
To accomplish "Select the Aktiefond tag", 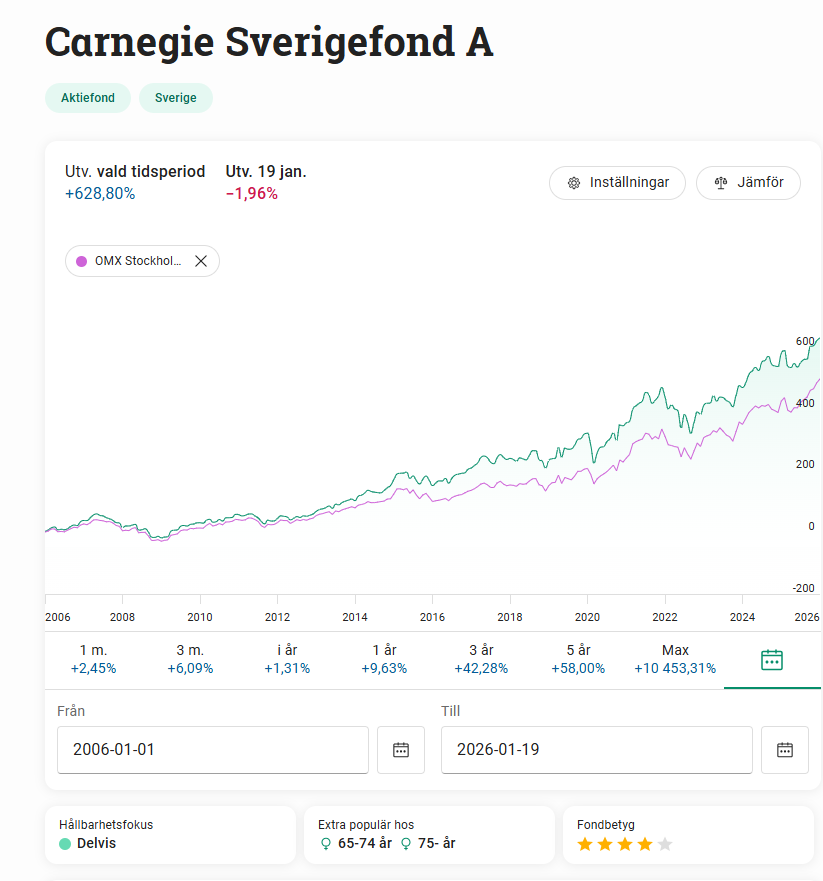I will tap(88, 98).
